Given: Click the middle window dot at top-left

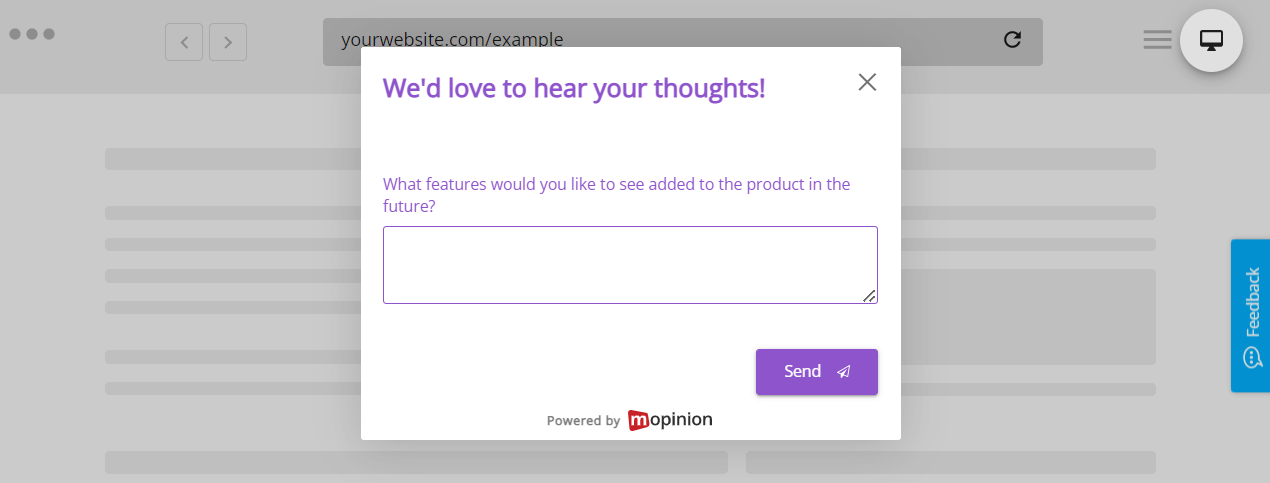Looking at the screenshot, I should tap(32, 34).
